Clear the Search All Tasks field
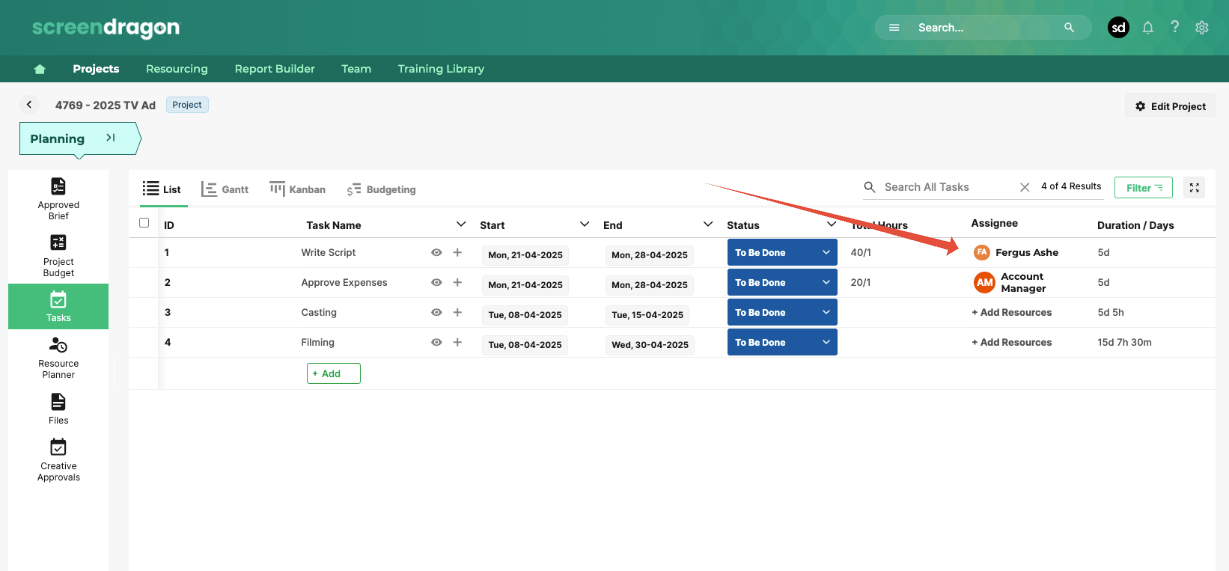The width and height of the screenshot is (1229, 571). [x=1024, y=187]
